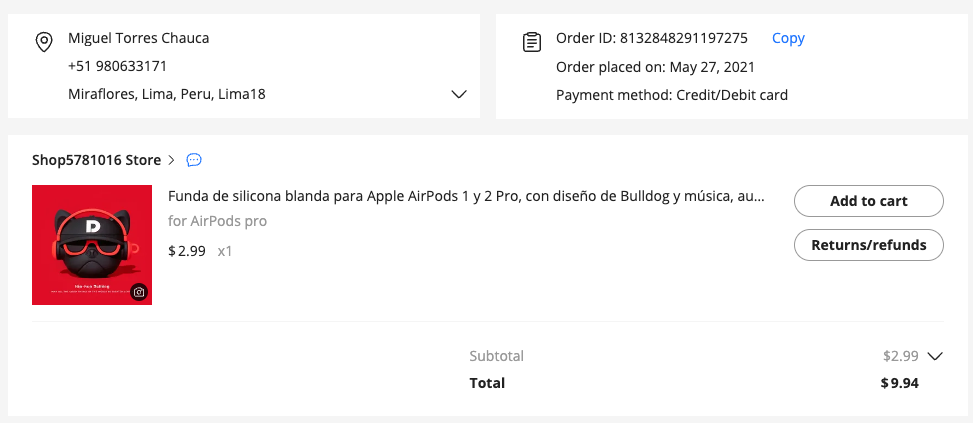Open chat with store via message icon

(195, 160)
